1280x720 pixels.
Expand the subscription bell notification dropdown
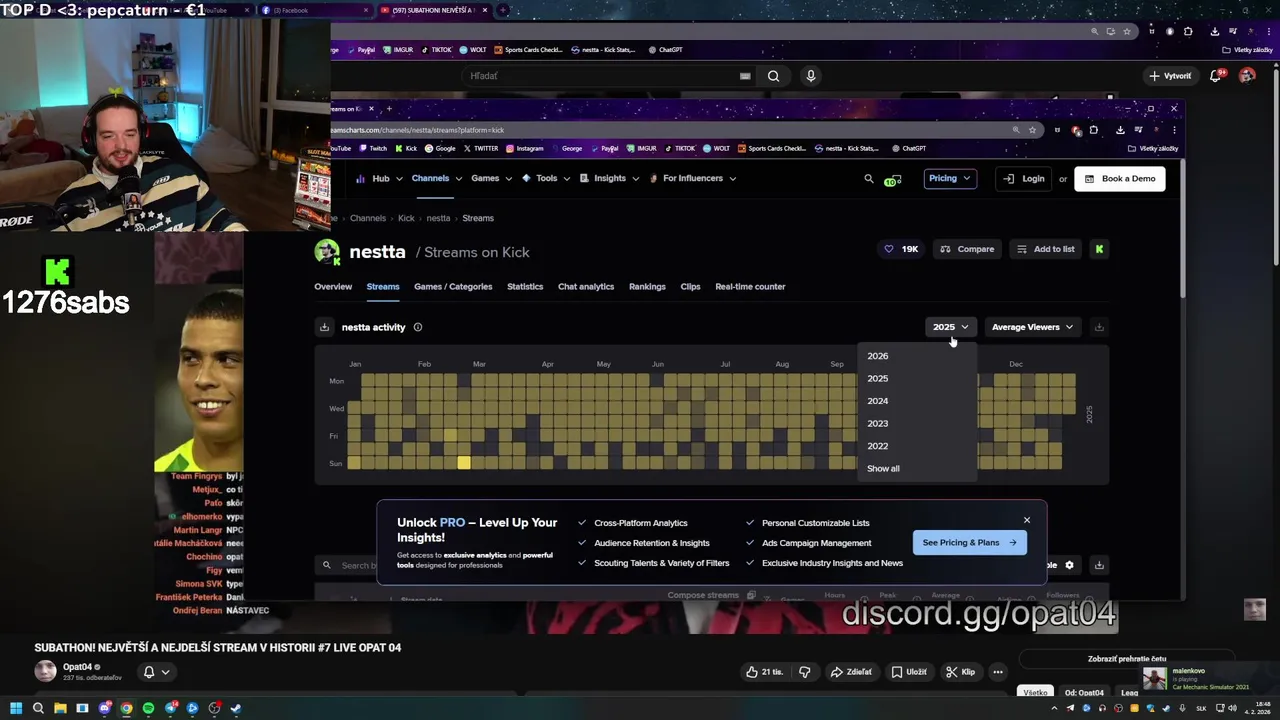click(x=156, y=672)
